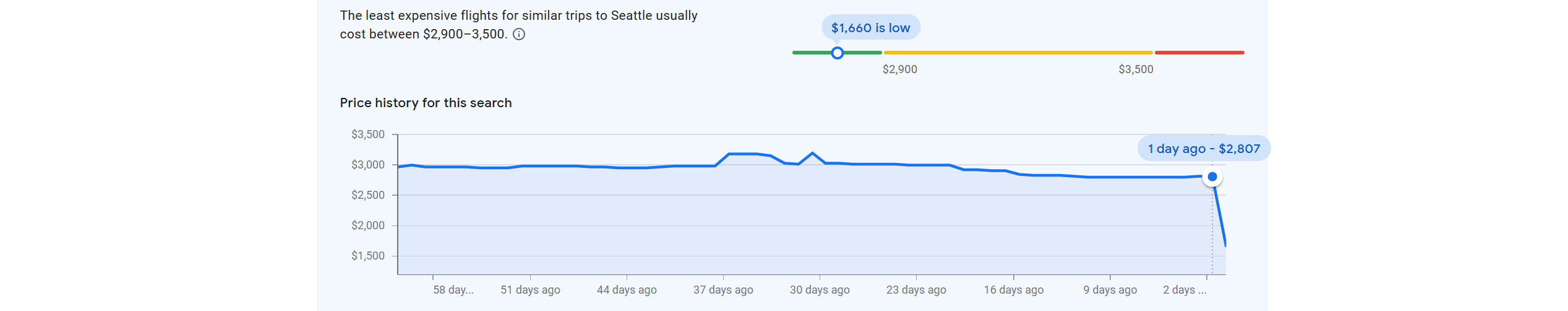Screen dimensions: 1568x311
Task: Click the 44 days ago axis label
Action: [x=626, y=290]
